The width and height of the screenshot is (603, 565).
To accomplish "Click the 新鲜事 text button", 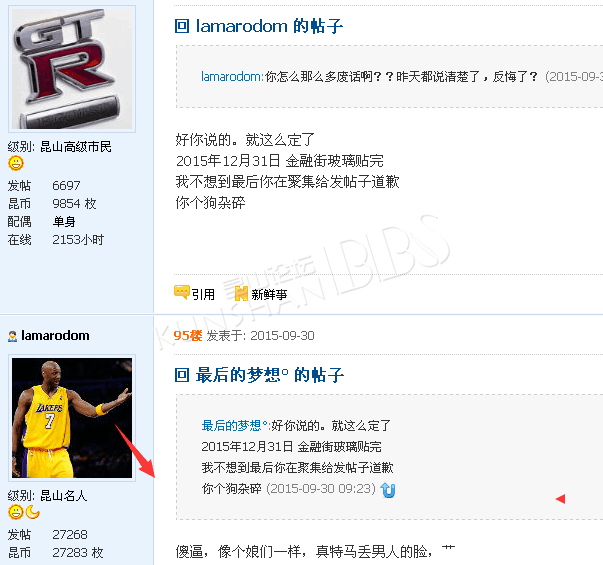I will (269, 295).
